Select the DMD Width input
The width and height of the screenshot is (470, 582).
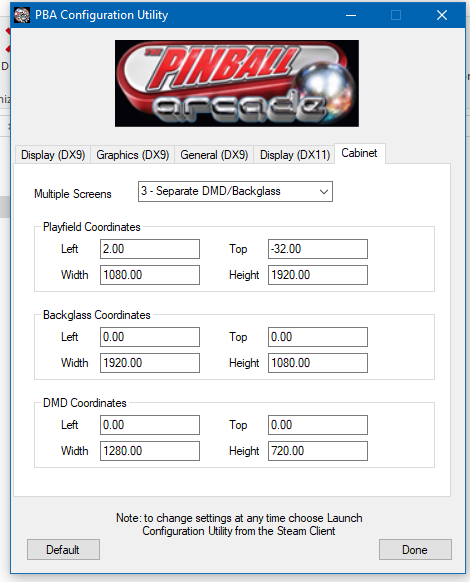pos(150,451)
